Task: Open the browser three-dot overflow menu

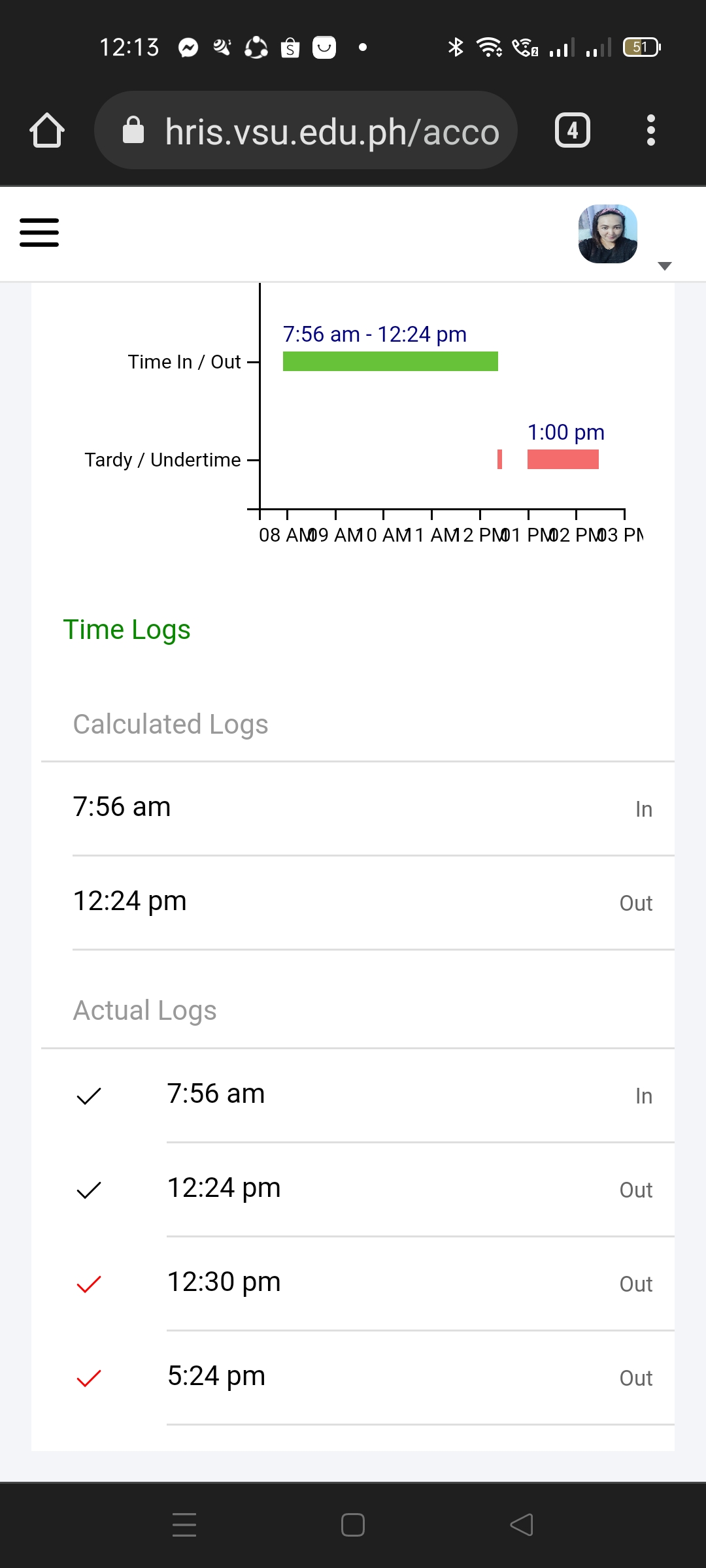Action: (650, 131)
